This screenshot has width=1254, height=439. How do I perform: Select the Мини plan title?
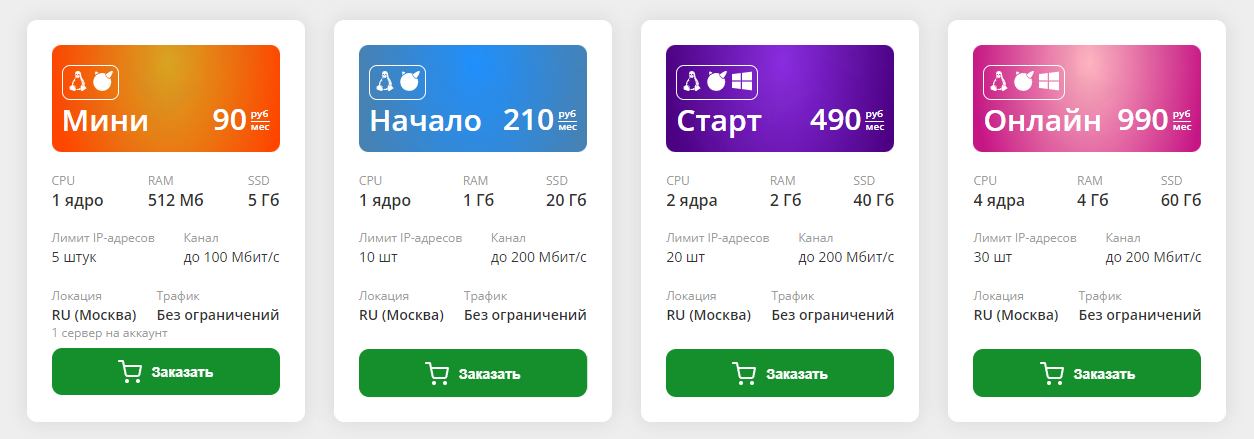pyautogui.click(x=105, y=121)
